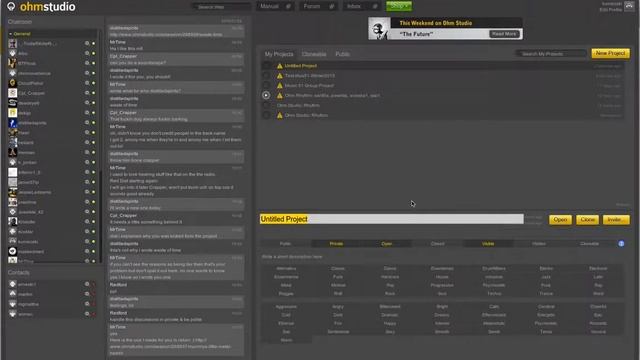Screen dimensions: 640x360
Task: Select the radio button for Untitled Project row
Action: coord(266,66)
